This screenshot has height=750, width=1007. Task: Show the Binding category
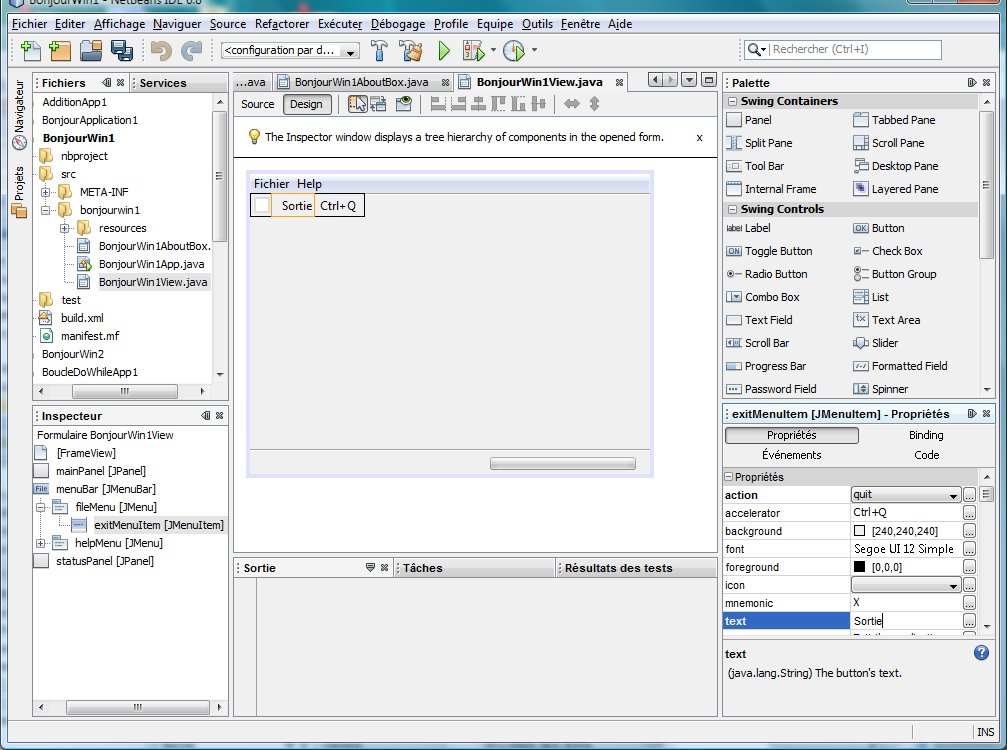coord(926,435)
